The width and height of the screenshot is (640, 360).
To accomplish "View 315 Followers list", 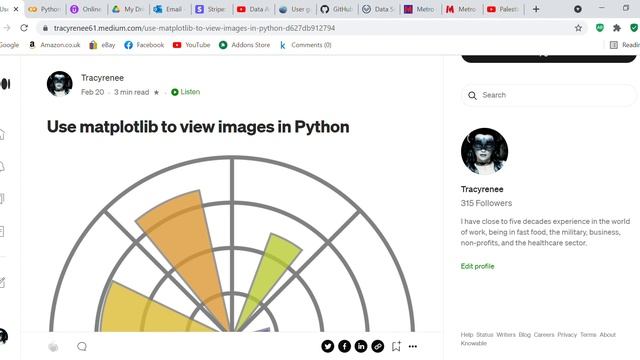I will tap(486, 203).
